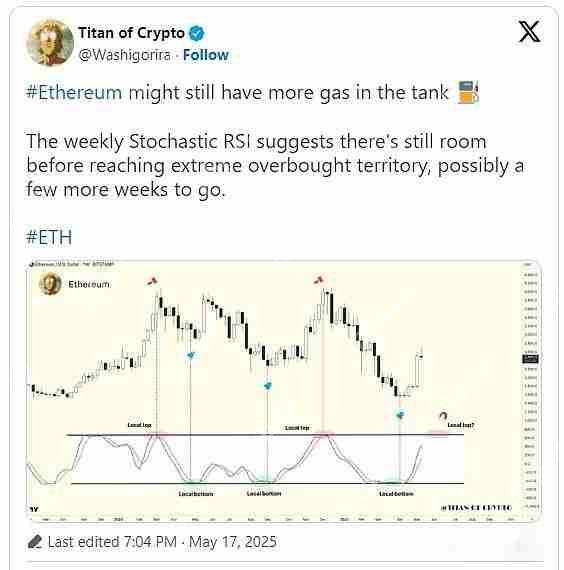Click the Titan of Crypto display name
The width and height of the screenshot is (564, 570).
click(131, 33)
